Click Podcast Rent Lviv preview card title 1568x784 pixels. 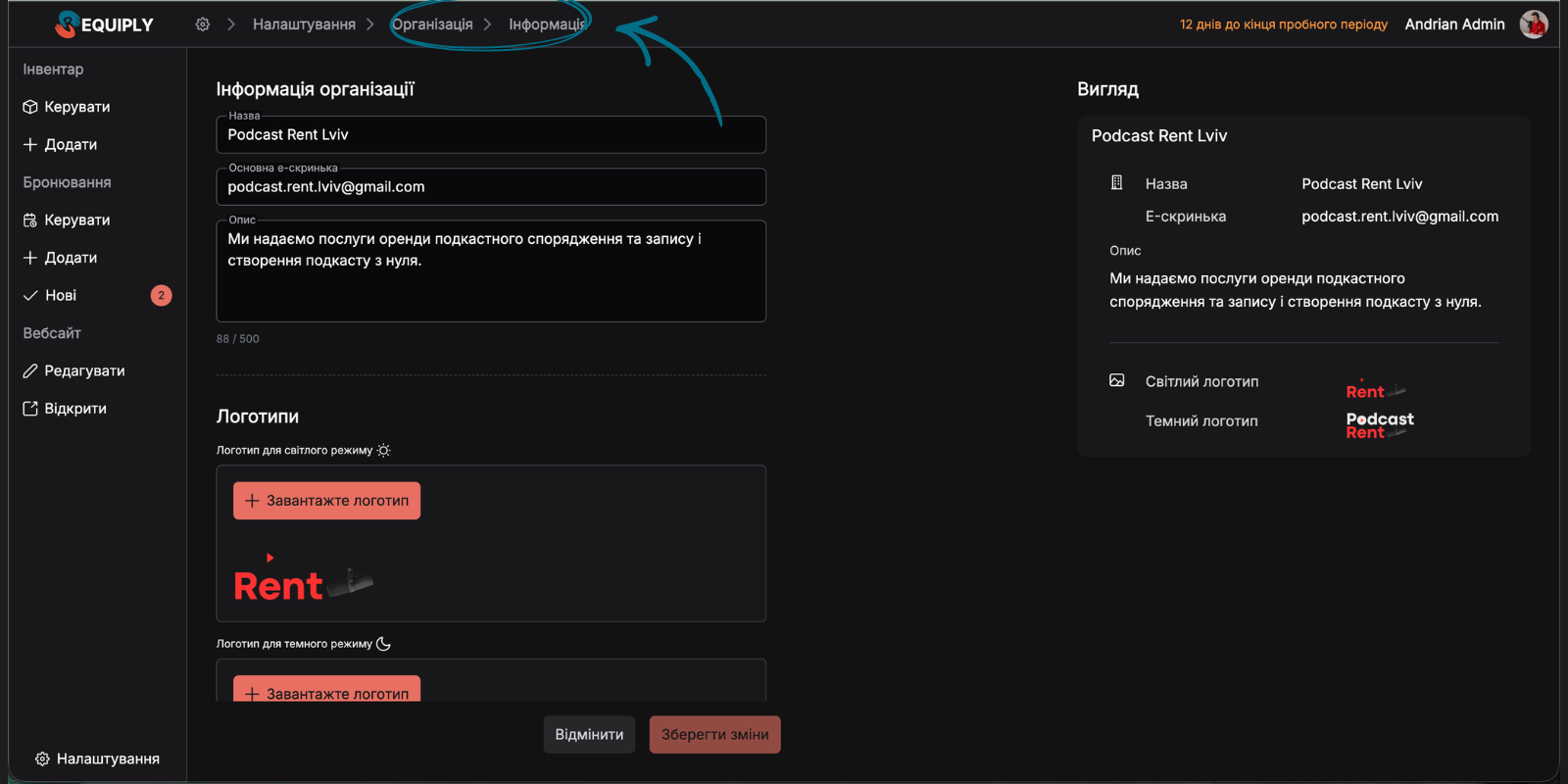[x=1159, y=136]
